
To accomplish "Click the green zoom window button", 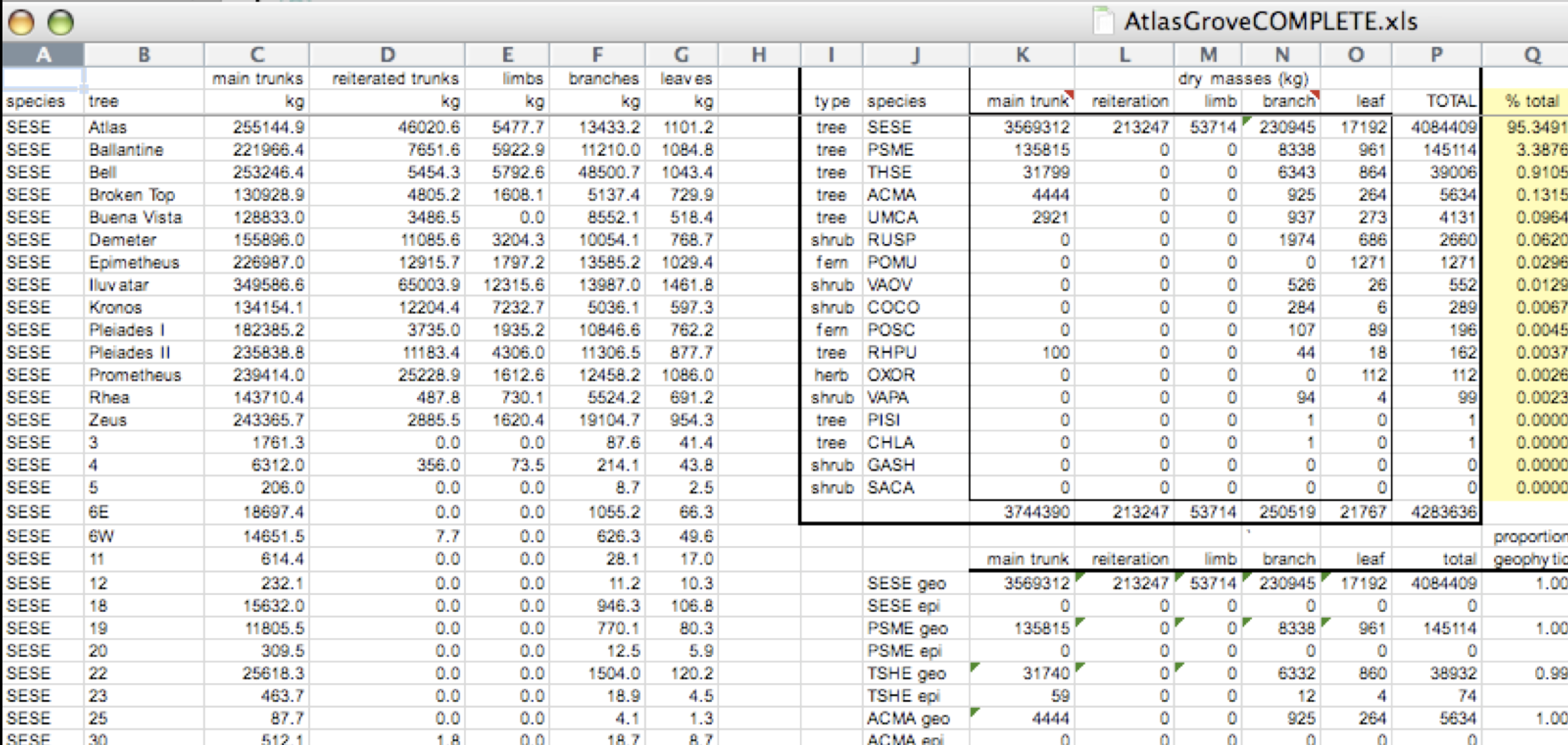I will tap(60, 23).
